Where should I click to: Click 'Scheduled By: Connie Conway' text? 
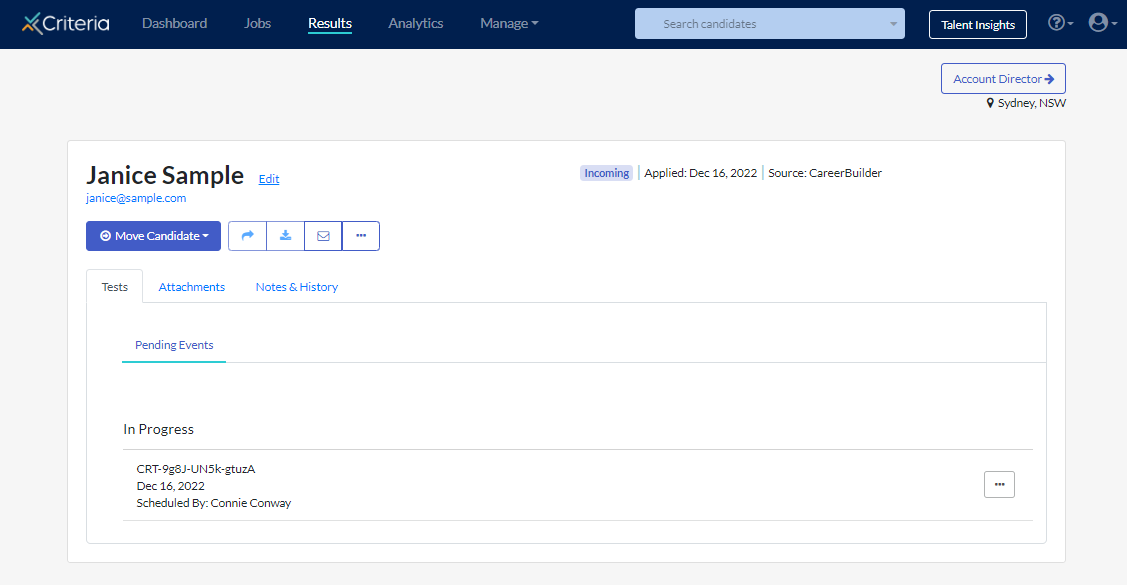[213, 503]
